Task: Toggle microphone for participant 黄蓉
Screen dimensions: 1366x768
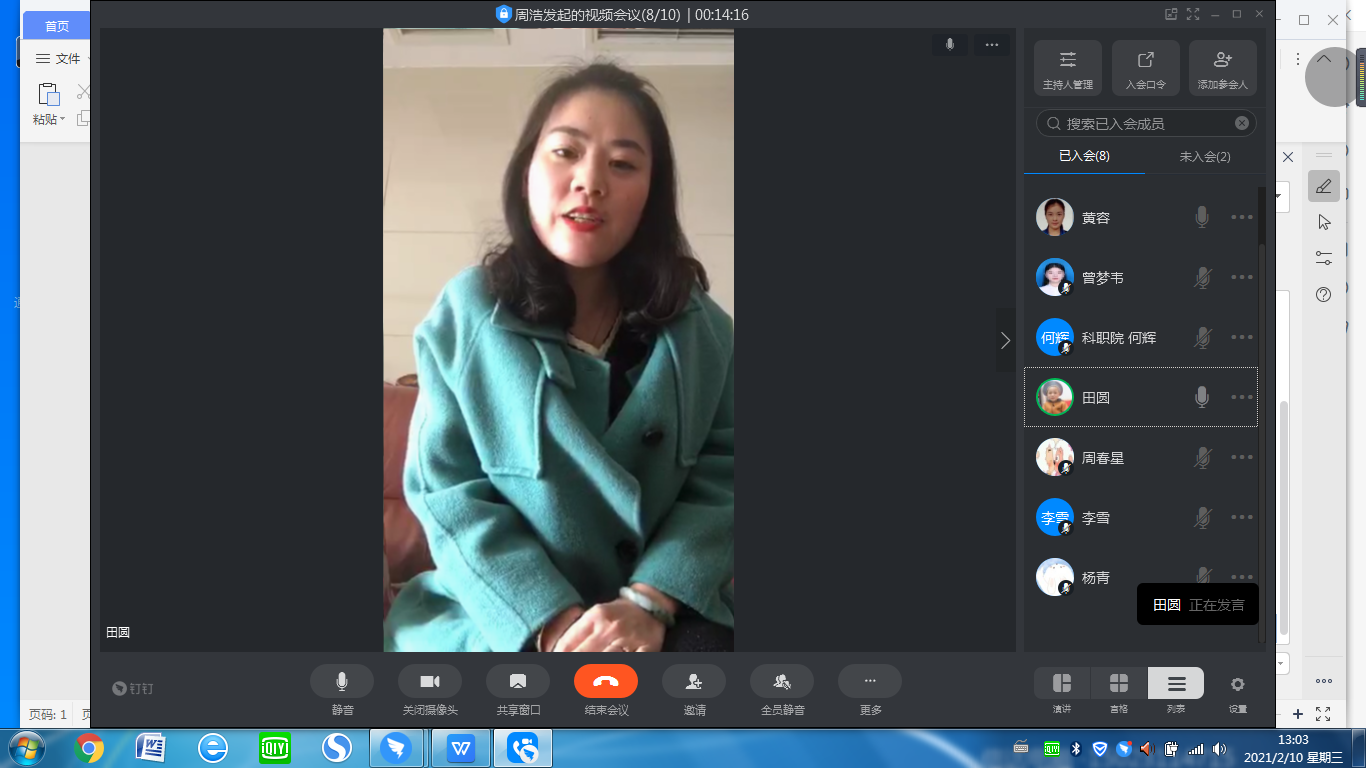Action: pyautogui.click(x=1202, y=217)
